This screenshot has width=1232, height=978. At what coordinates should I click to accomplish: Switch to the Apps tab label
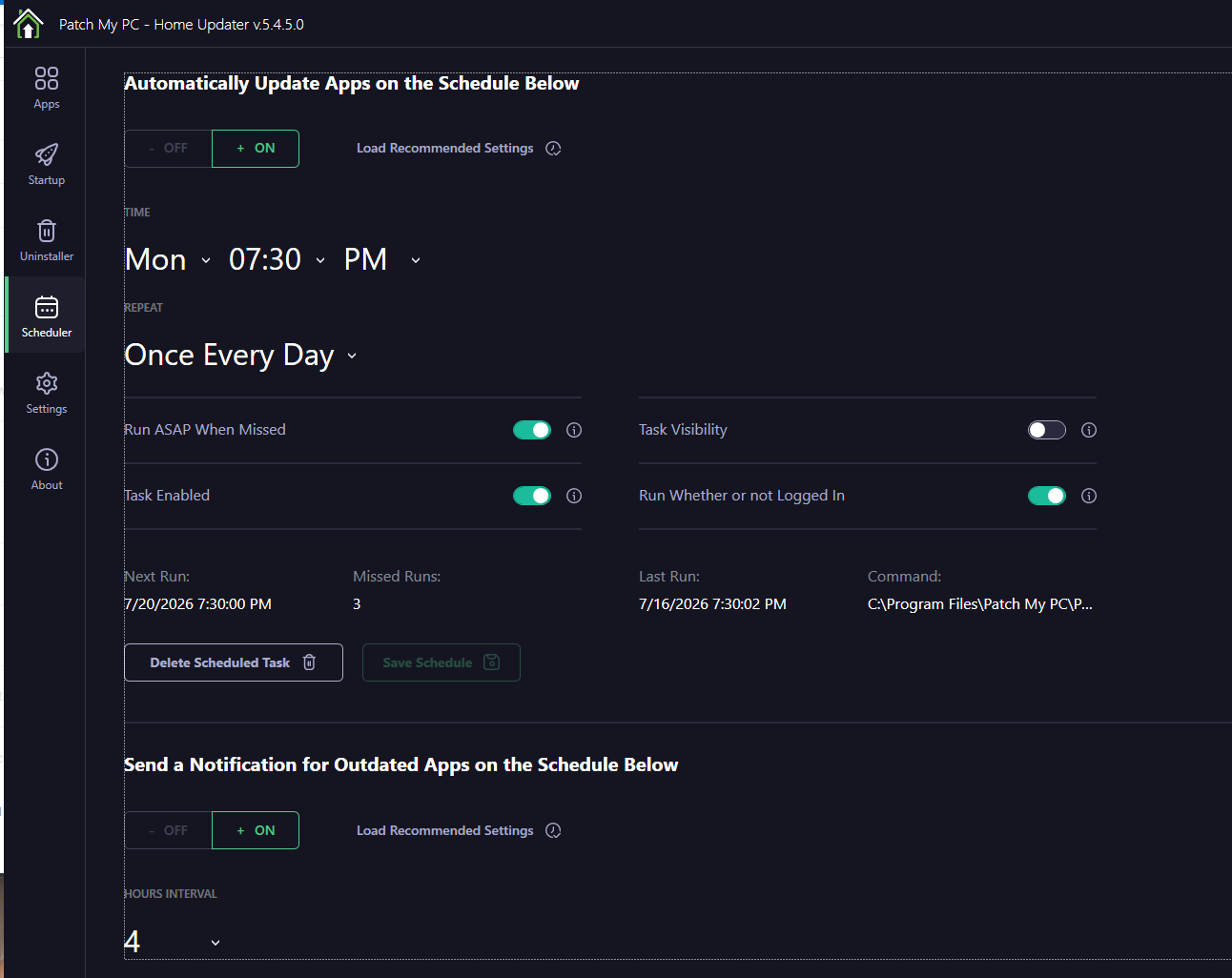pyautogui.click(x=47, y=104)
